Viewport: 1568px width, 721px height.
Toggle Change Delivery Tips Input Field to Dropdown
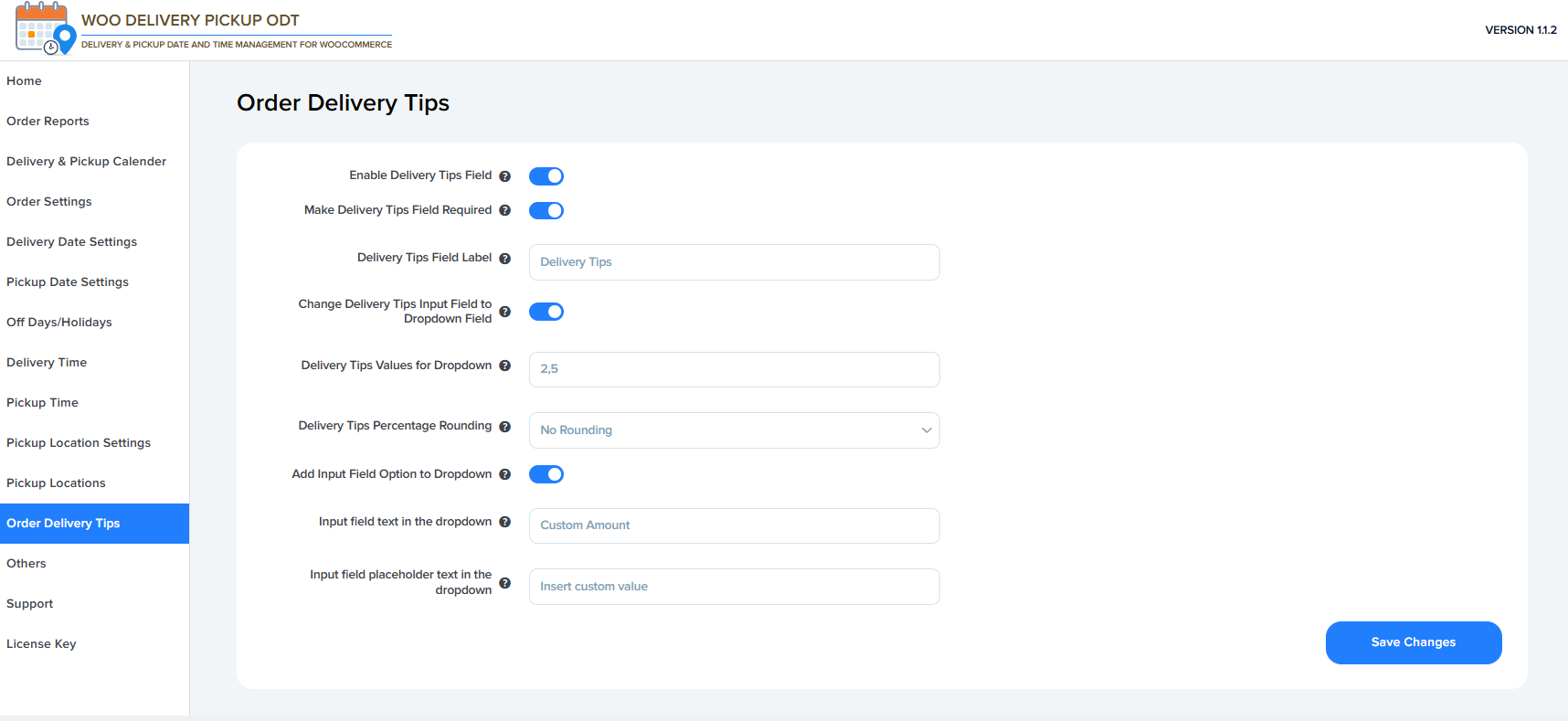(546, 312)
